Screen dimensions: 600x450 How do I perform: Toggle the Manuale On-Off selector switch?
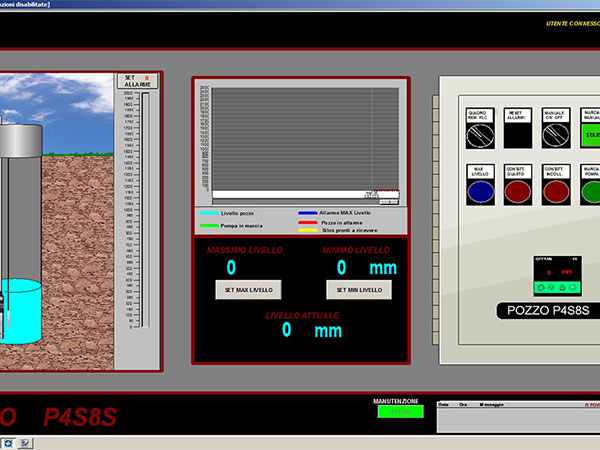pyautogui.click(x=555, y=133)
